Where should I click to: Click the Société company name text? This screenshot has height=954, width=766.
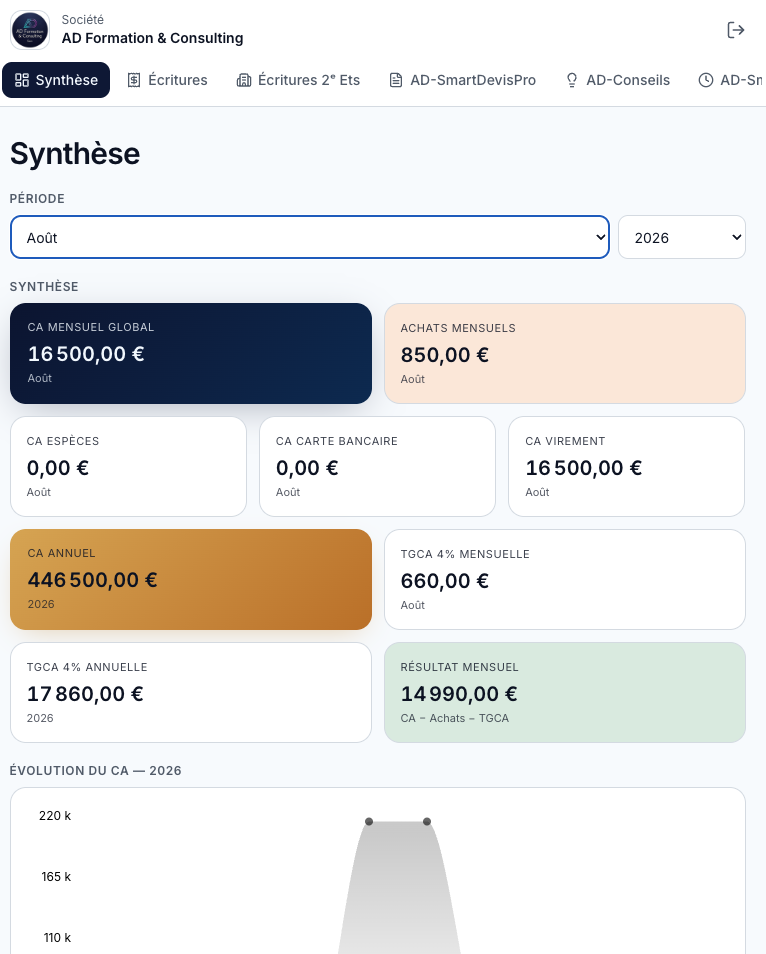coord(152,38)
